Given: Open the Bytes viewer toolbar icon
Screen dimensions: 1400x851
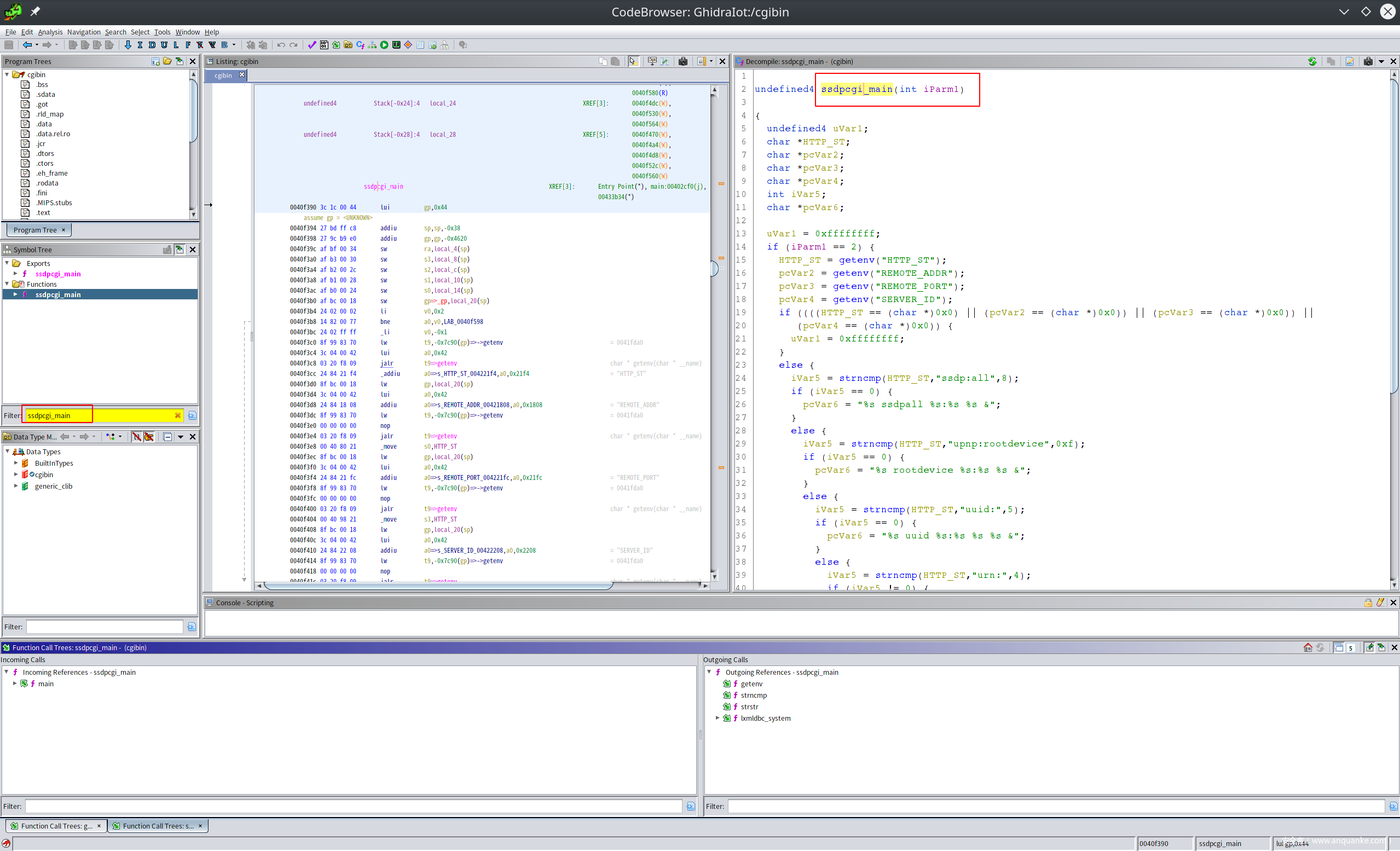Looking at the screenshot, I should click(x=324, y=45).
